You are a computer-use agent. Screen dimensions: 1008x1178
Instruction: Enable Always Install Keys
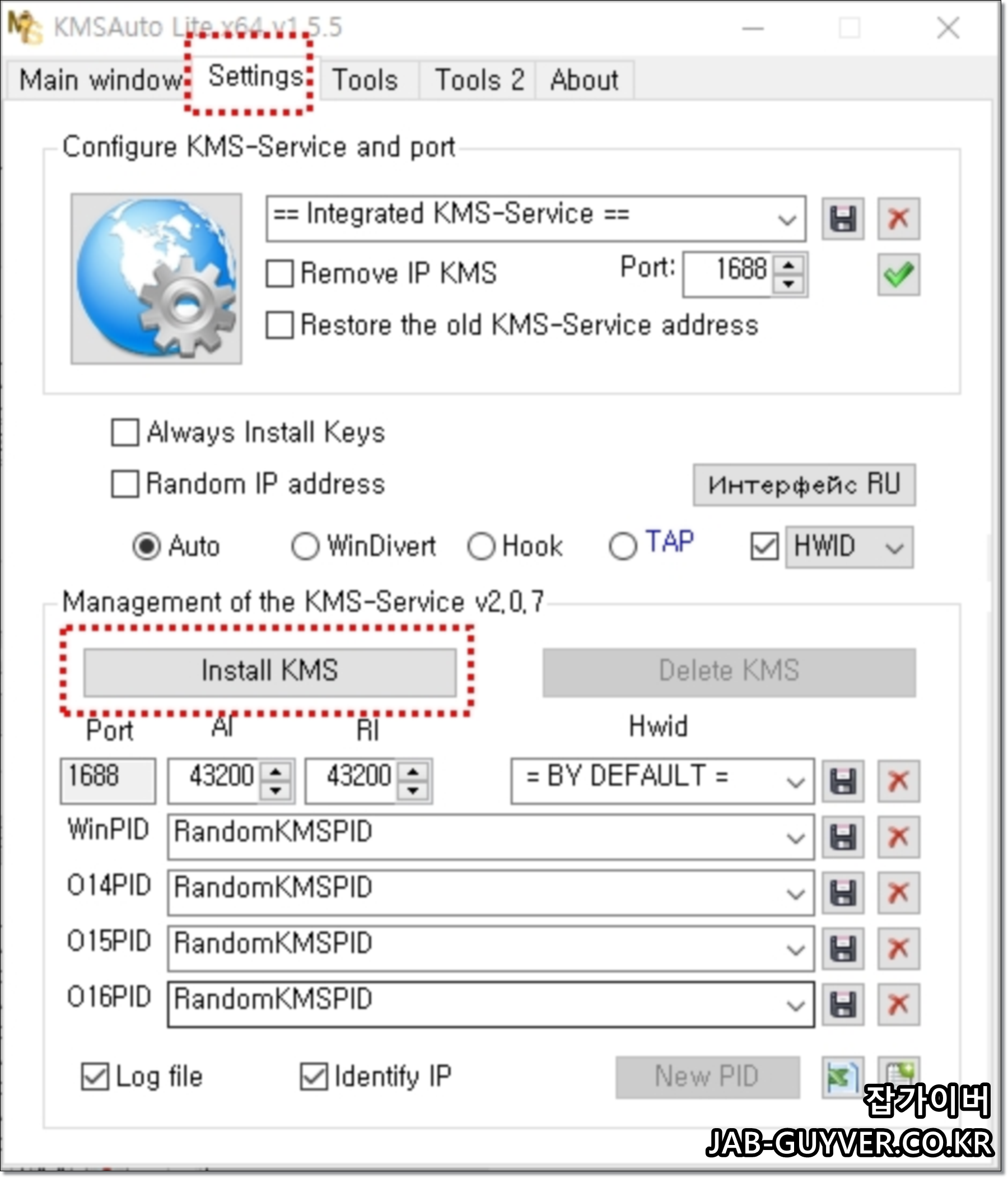click(124, 432)
